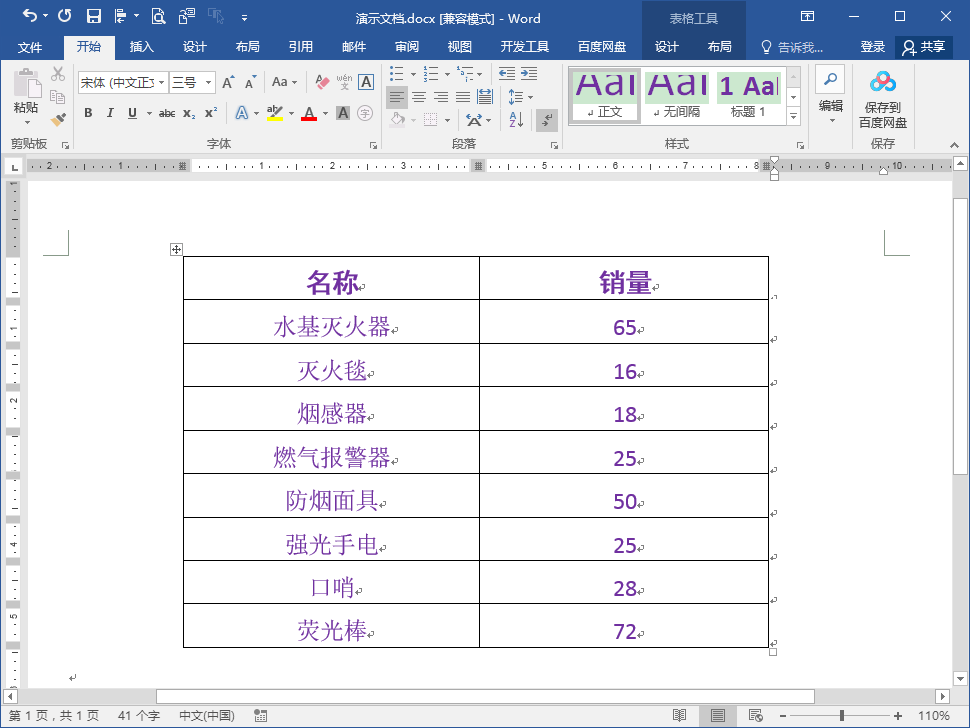Switch to the 百度网盘 tab
Image resolution: width=970 pixels, height=728 pixels.
[x=601, y=47]
